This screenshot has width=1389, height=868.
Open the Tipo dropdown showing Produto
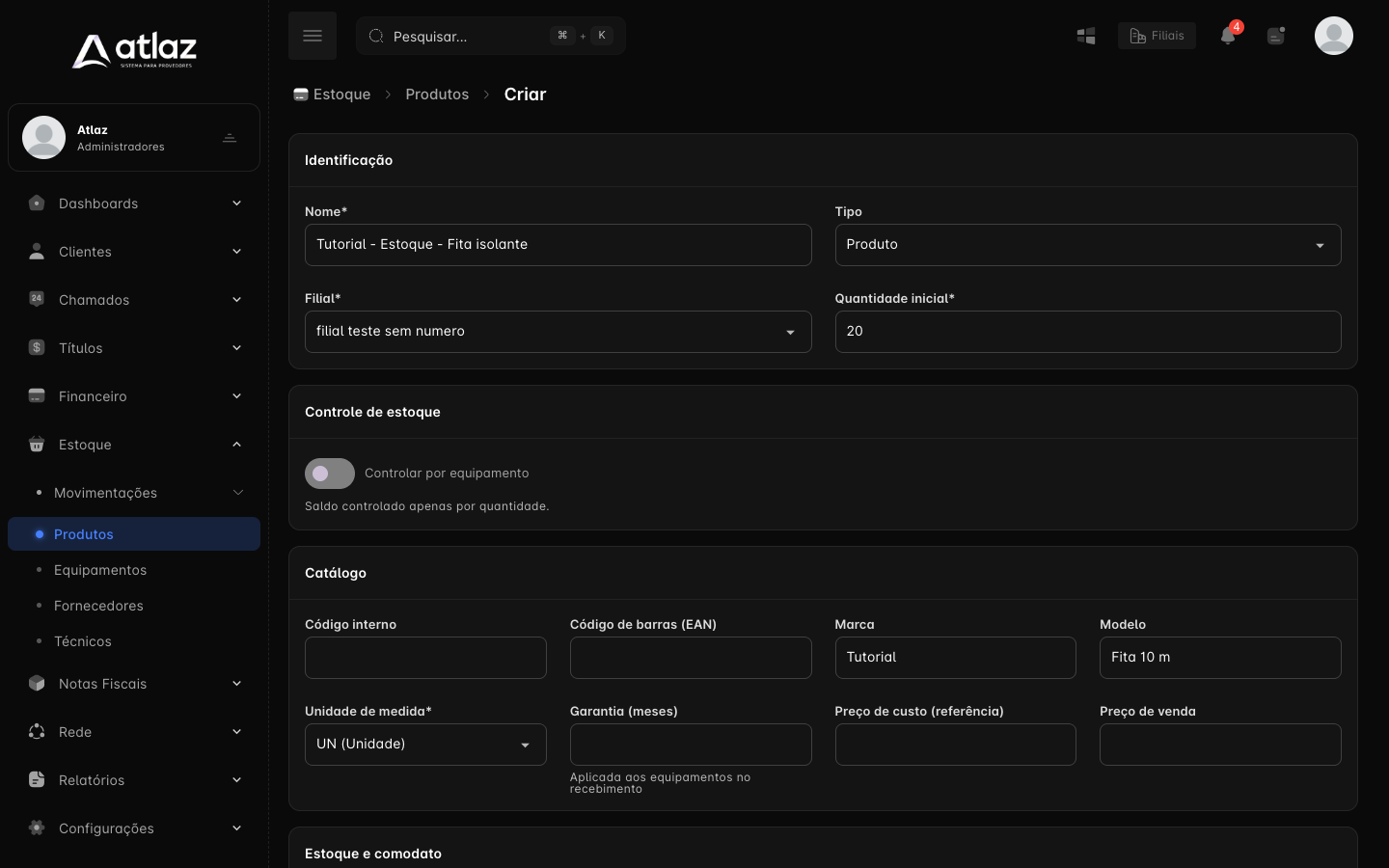pos(1087,245)
